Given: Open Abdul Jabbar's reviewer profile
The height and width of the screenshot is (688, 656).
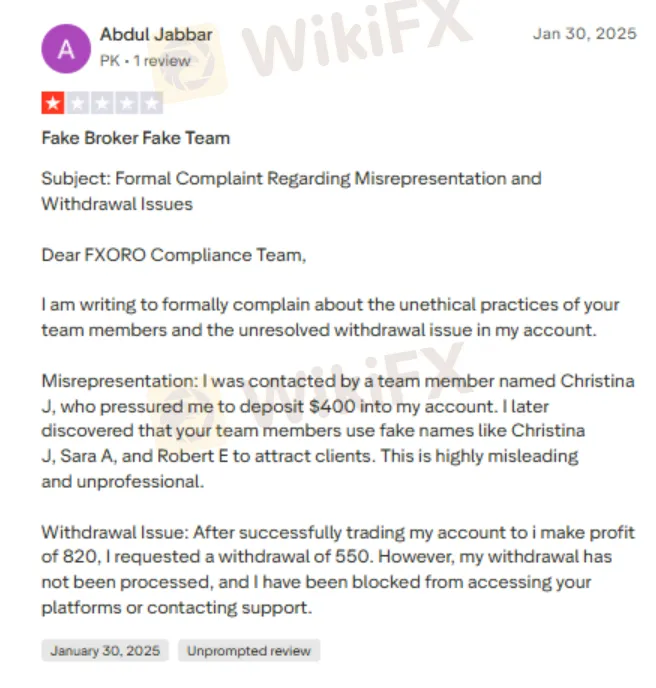Looking at the screenshot, I should tap(156, 34).
